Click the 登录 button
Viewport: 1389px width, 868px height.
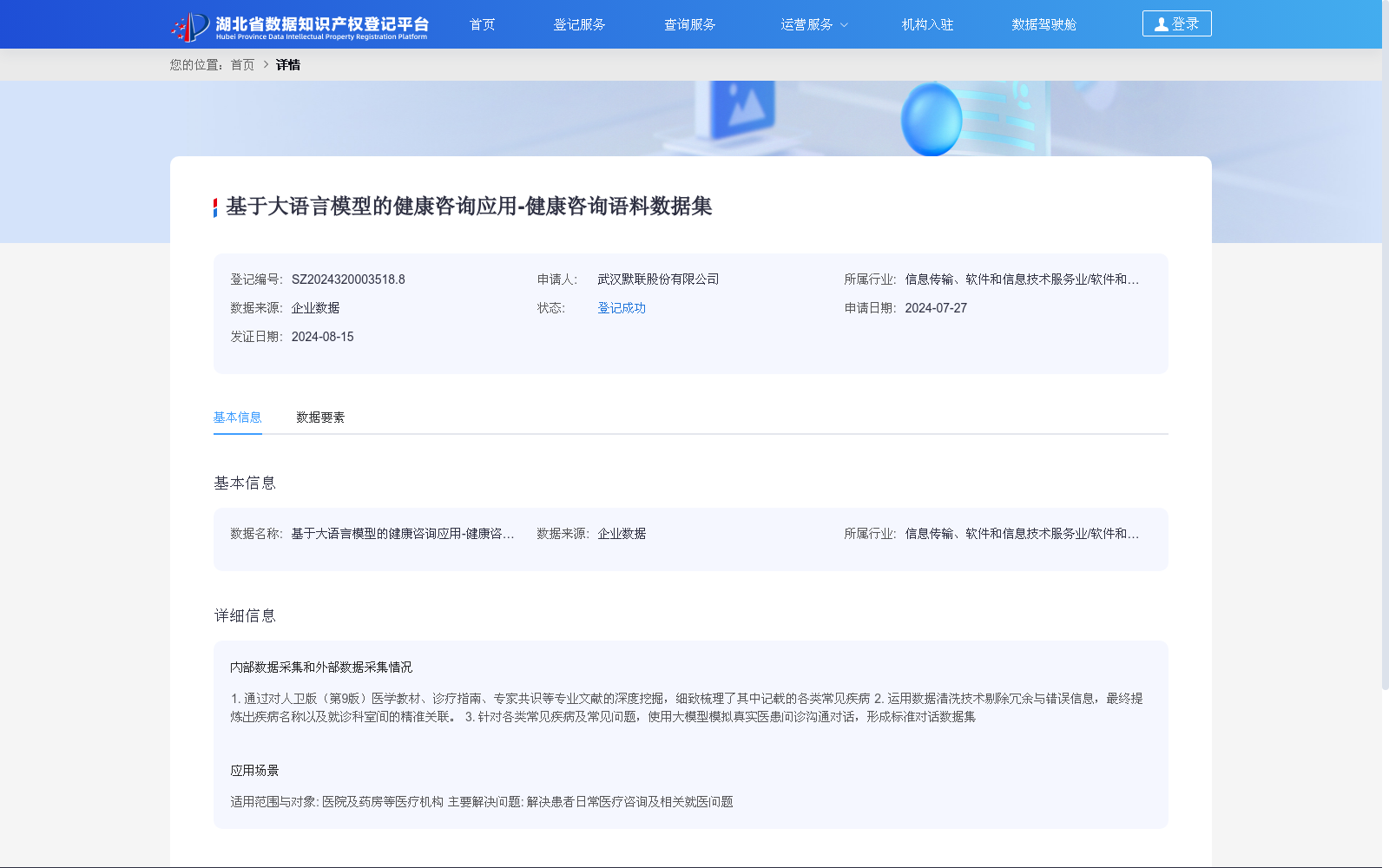[x=1176, y=23]
